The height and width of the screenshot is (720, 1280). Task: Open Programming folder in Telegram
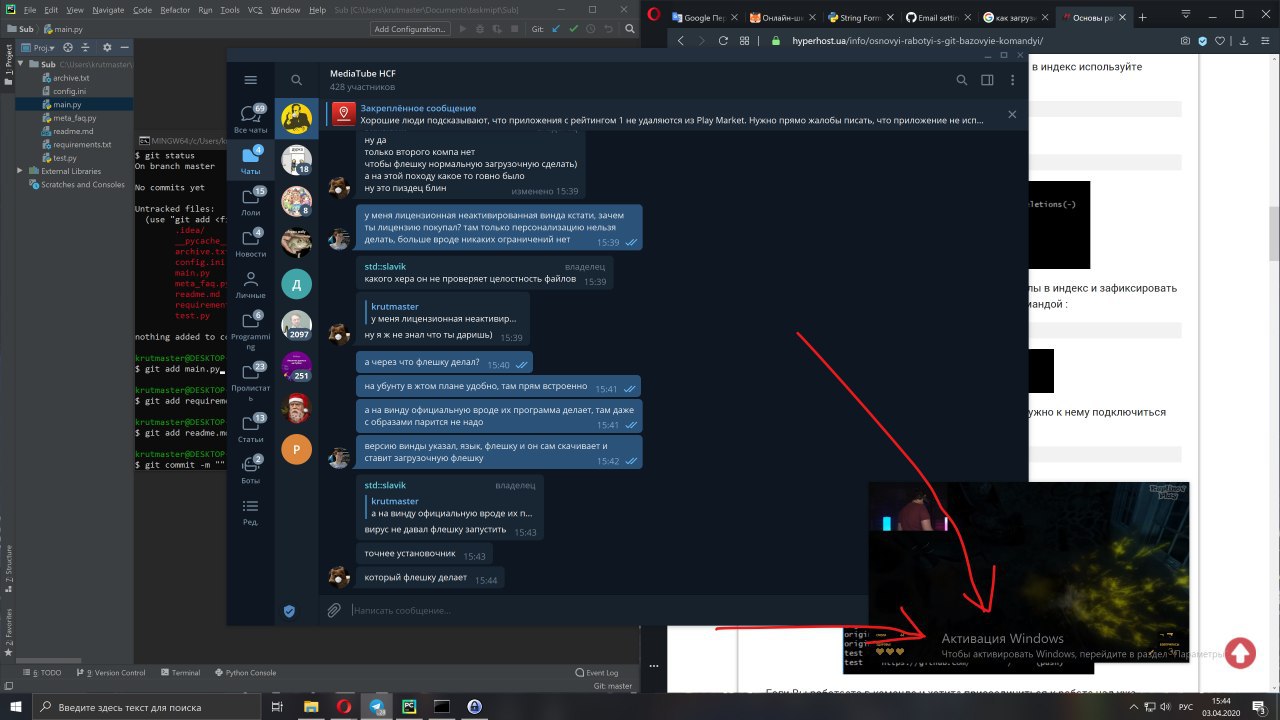(250, 330)
